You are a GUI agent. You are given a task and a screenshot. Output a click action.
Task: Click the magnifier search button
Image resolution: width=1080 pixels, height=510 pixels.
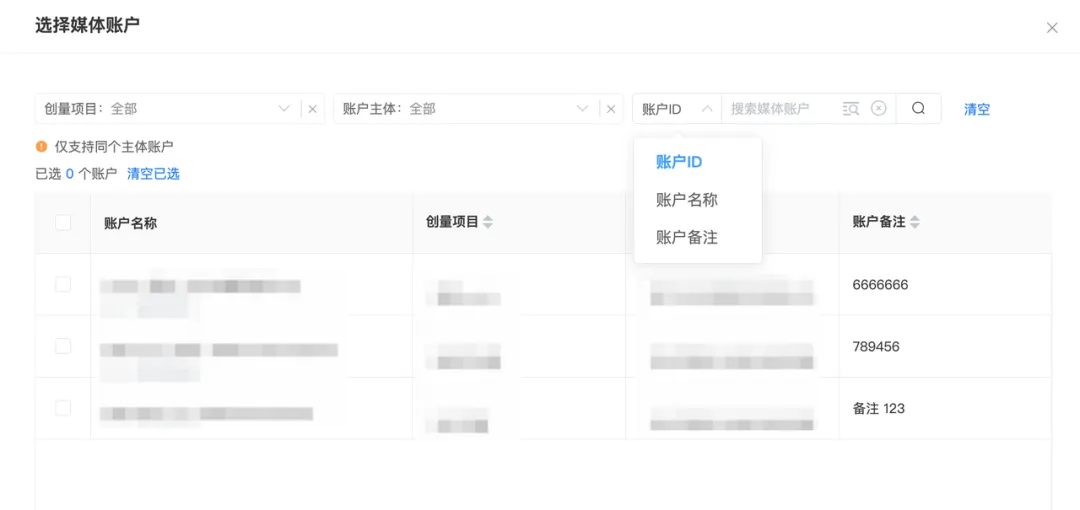click(918, 109)
